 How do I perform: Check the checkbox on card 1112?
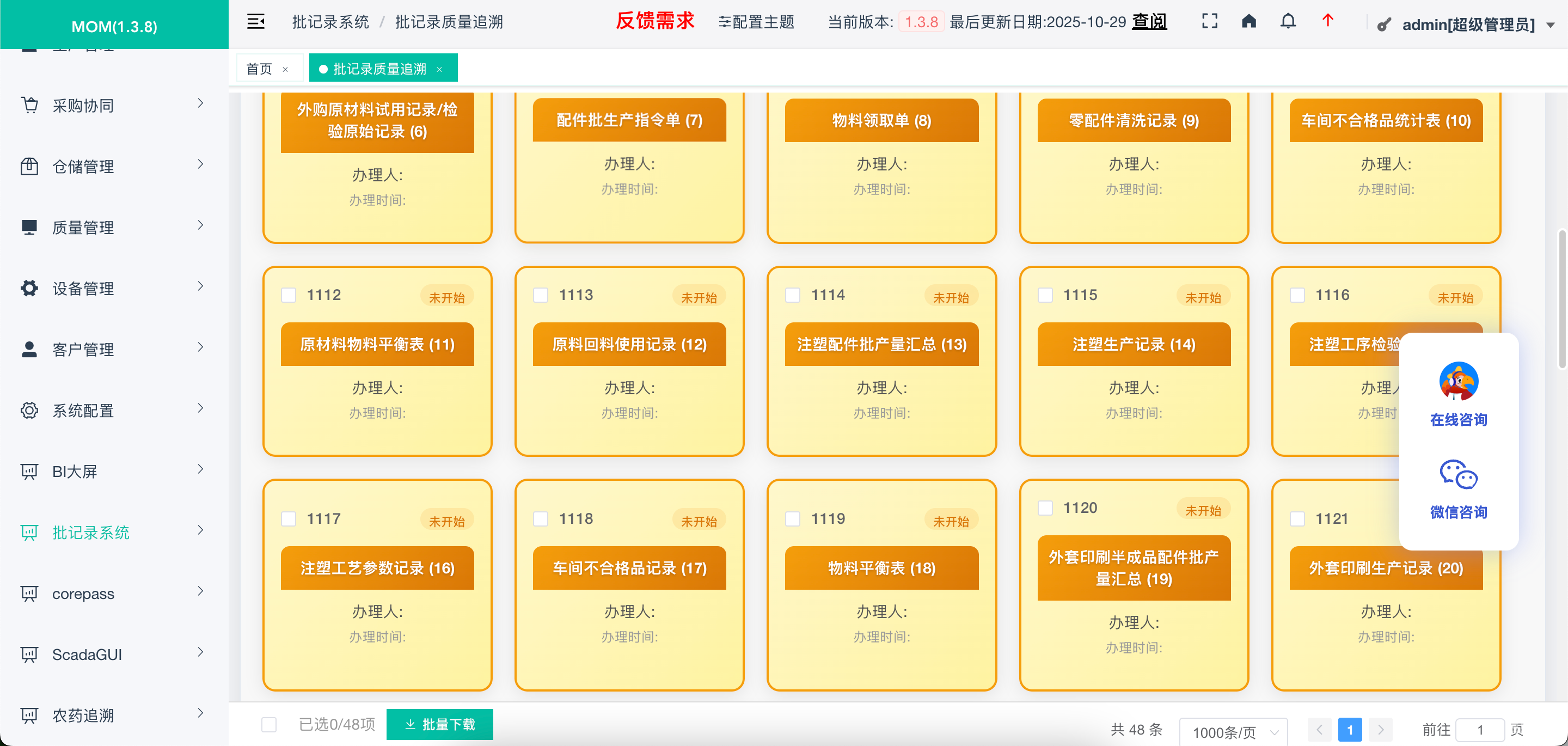pyautogui.click(x=289, y=295)
